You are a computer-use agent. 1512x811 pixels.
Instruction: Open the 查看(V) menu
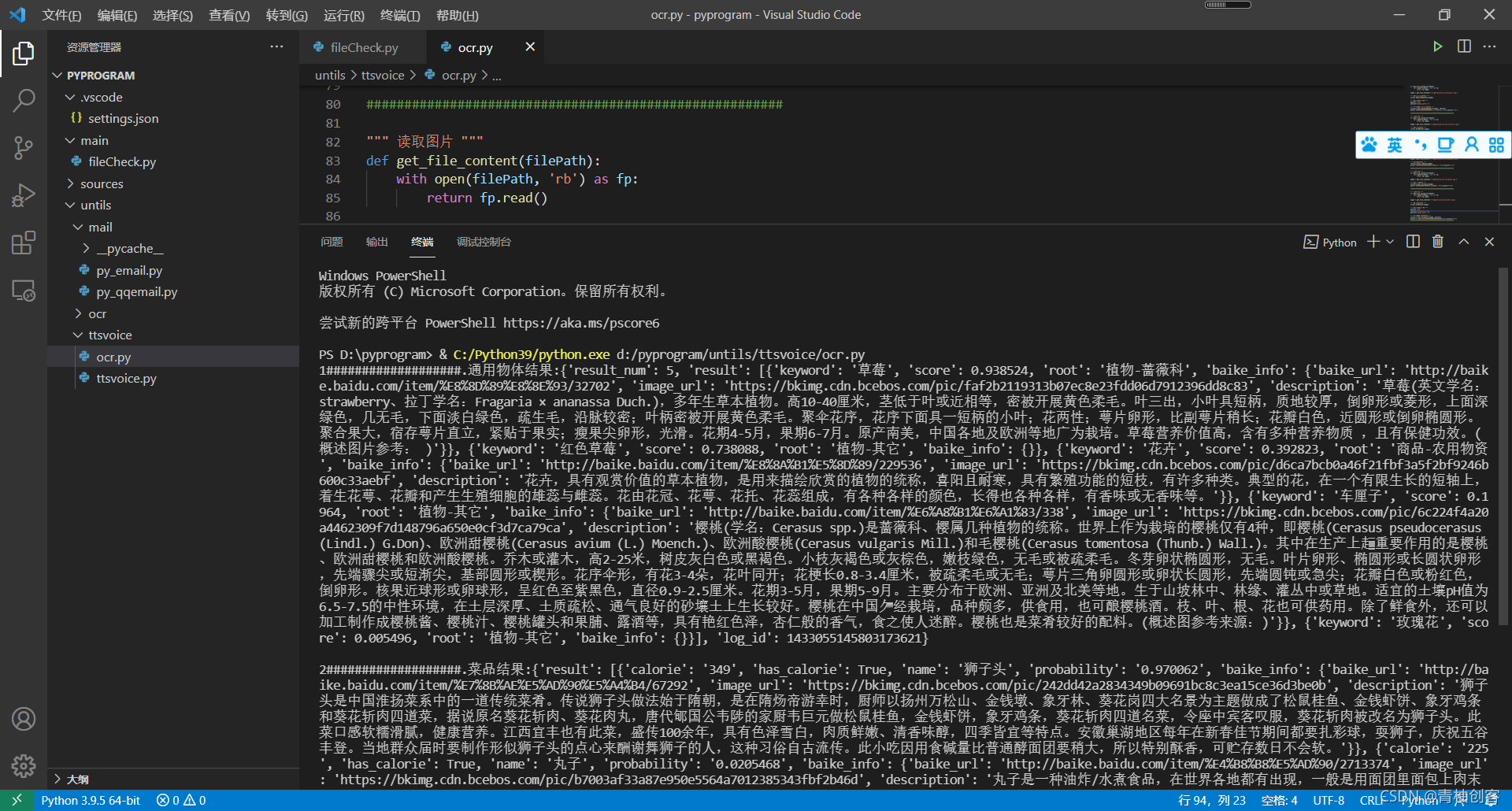229,15
